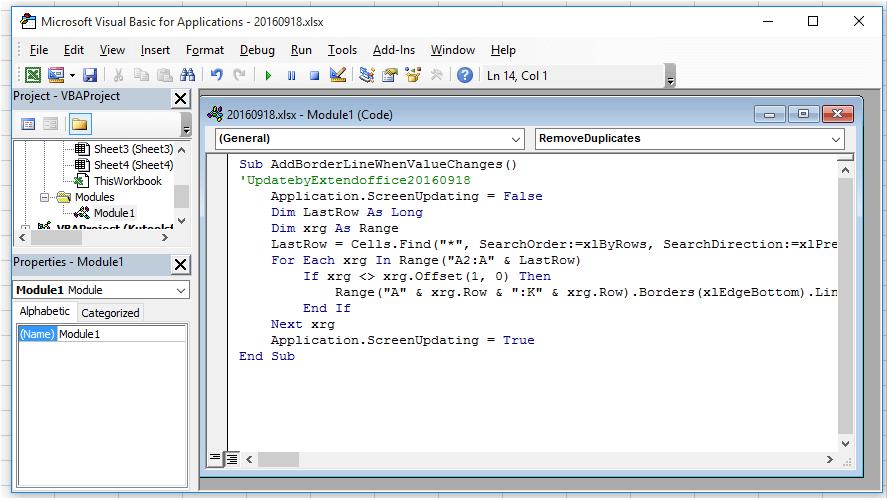Select Sheet3 (Sheet3) in project tree
This screenshot has height=500, width=893.
(133, 149)
